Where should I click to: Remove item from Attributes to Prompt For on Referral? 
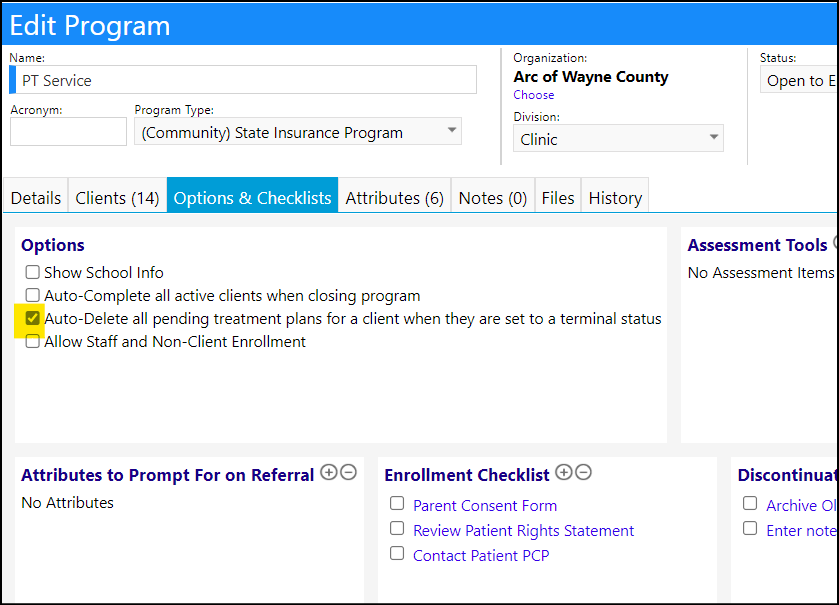[348, 472]
